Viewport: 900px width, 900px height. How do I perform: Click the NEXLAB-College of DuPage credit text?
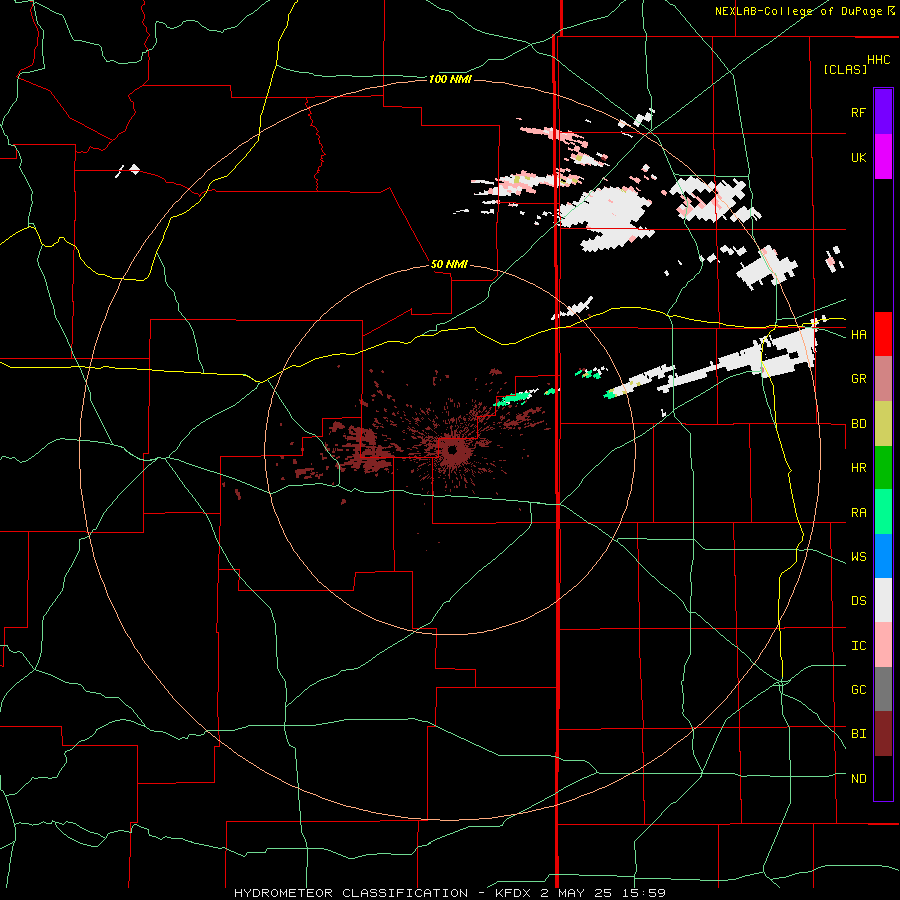798,11
